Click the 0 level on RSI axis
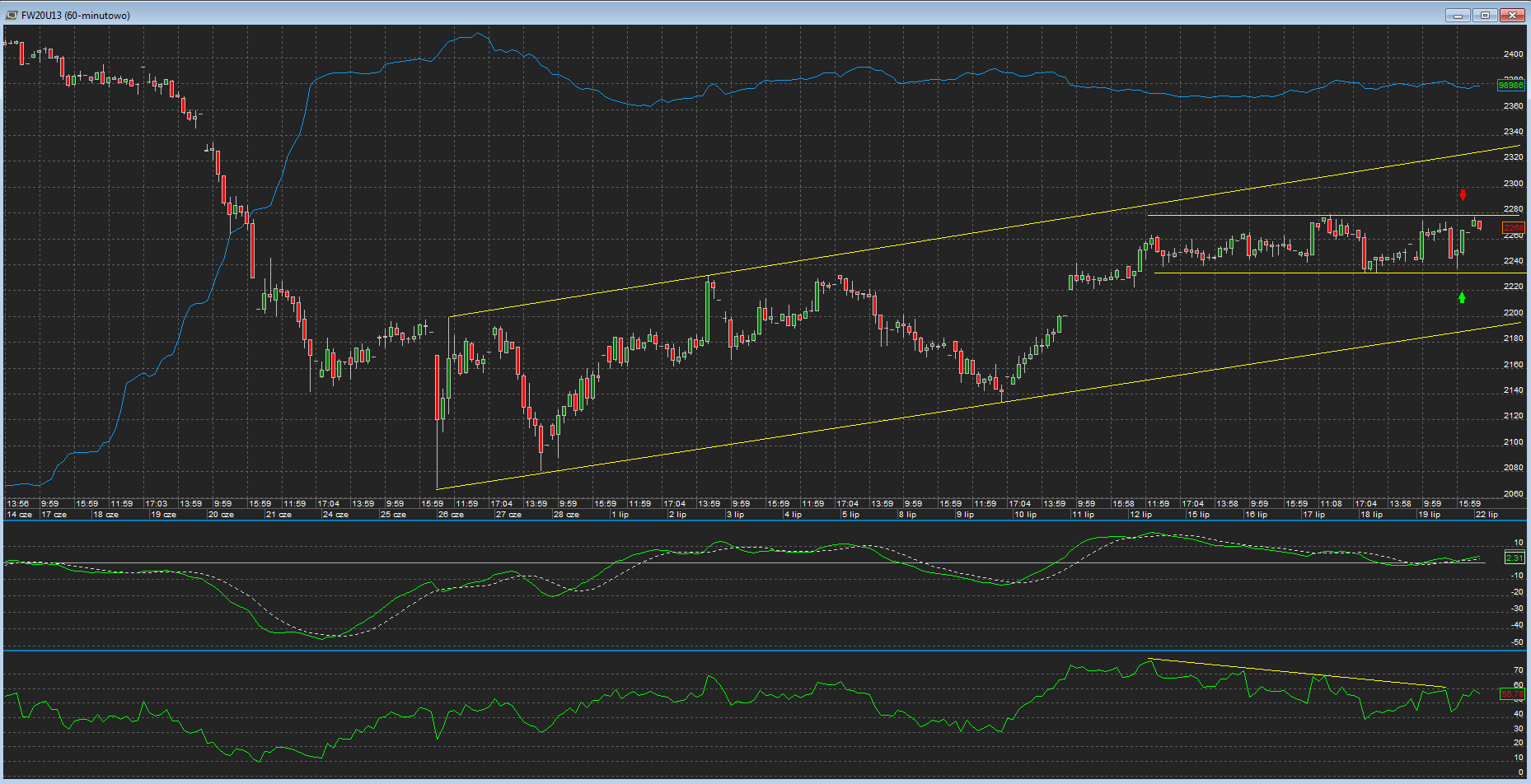1531x784 pixels. pos(1521,772)
